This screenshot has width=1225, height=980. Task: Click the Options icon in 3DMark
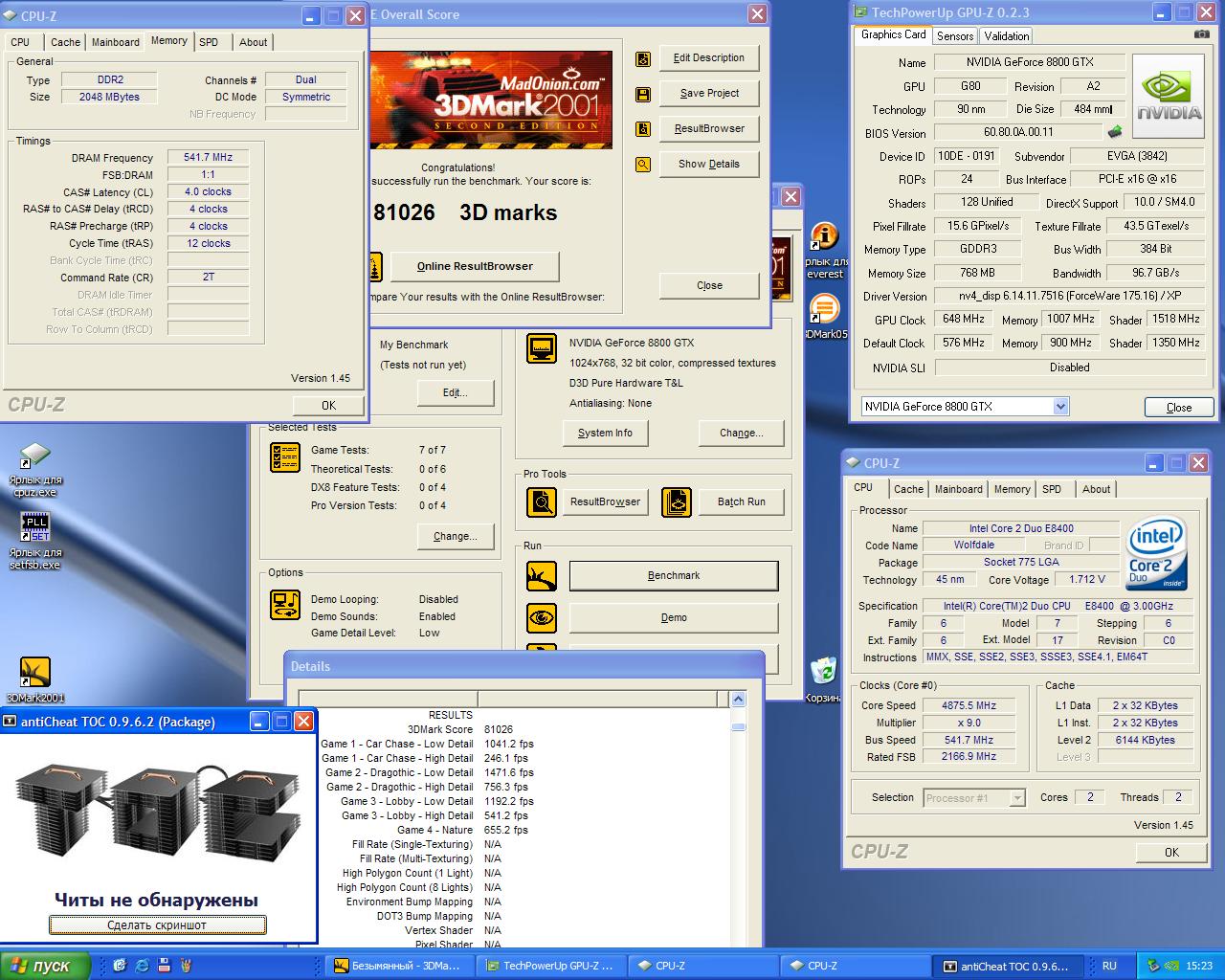coord(286,606)
